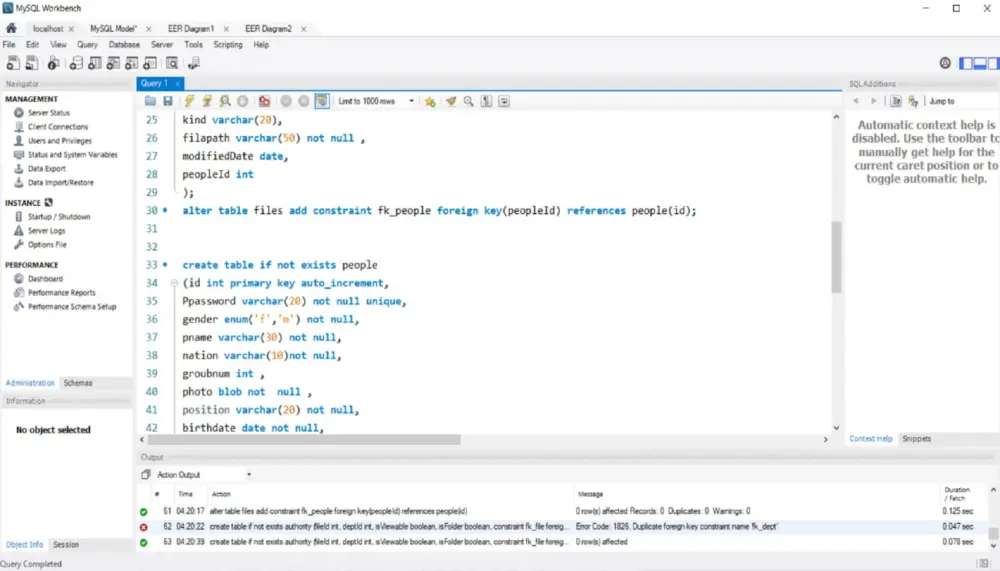1000x571 pixels.
Task: Rollback the current transaction icon
Action: [x=304, y=101]
